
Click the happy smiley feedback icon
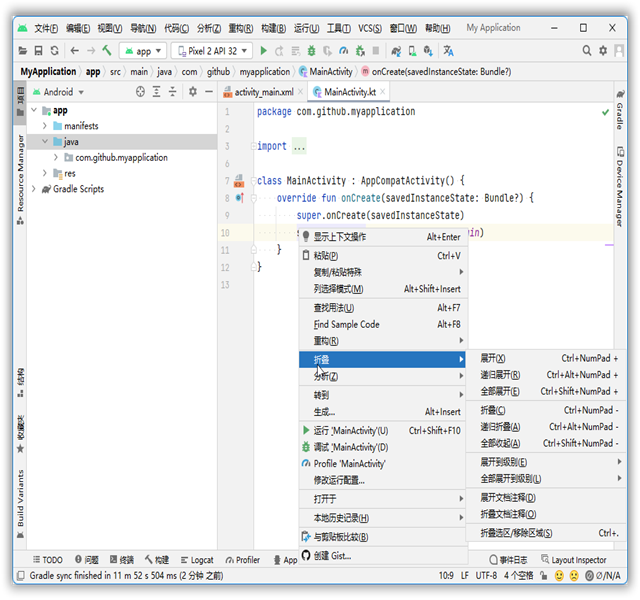[559, 576]
